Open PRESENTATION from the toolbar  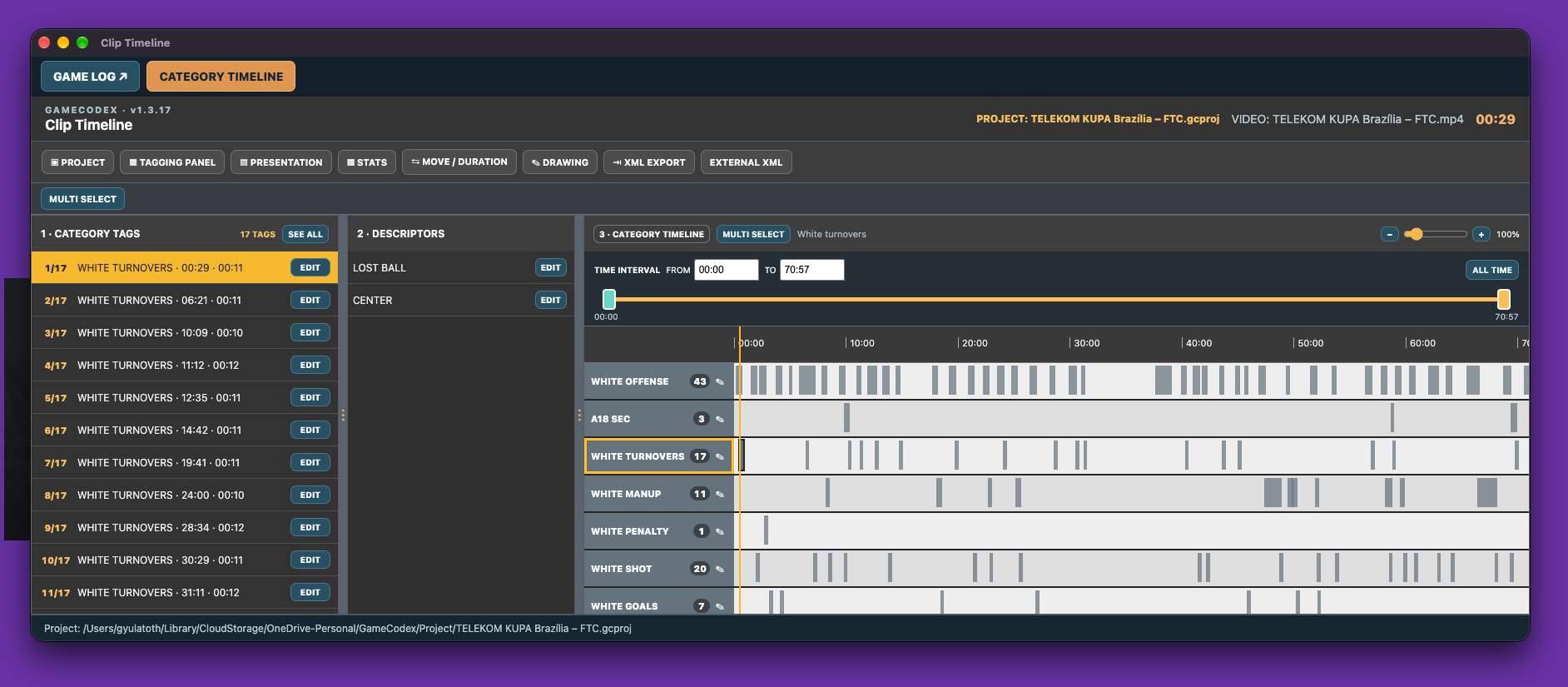pyautogui.click(x=281, y=162)
